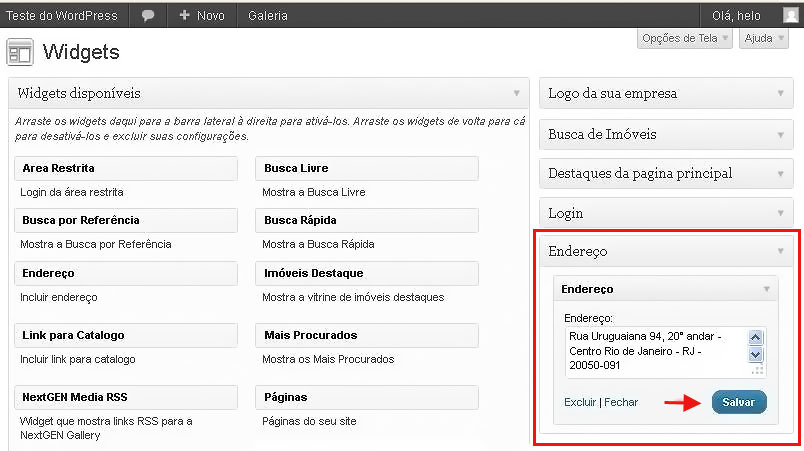Click Salvar to save the widget

coord(739,402)
